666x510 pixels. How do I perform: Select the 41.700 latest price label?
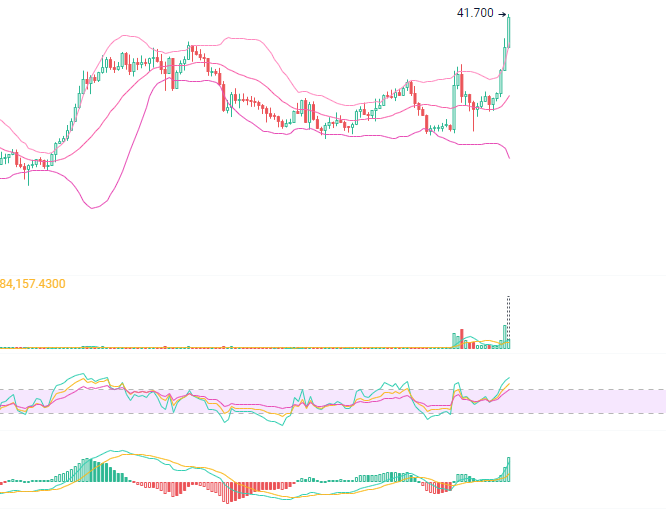[x=474, y=13]
